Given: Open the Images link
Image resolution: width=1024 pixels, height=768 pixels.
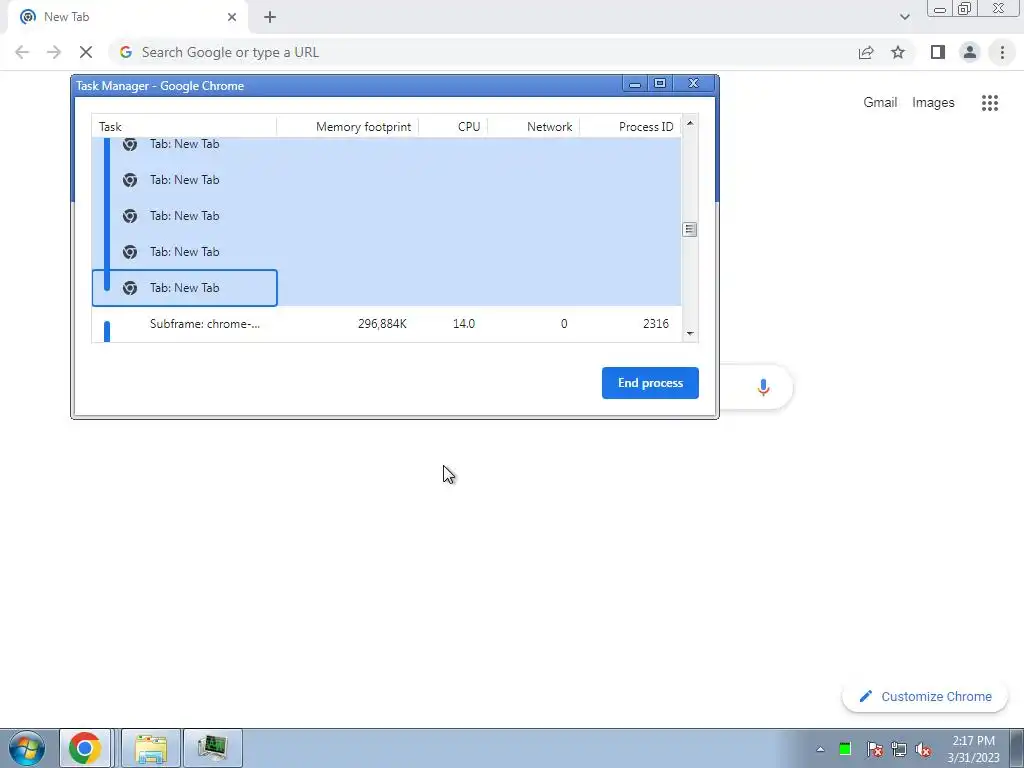Looking at the screenshot, I should (x=933, y=103).
